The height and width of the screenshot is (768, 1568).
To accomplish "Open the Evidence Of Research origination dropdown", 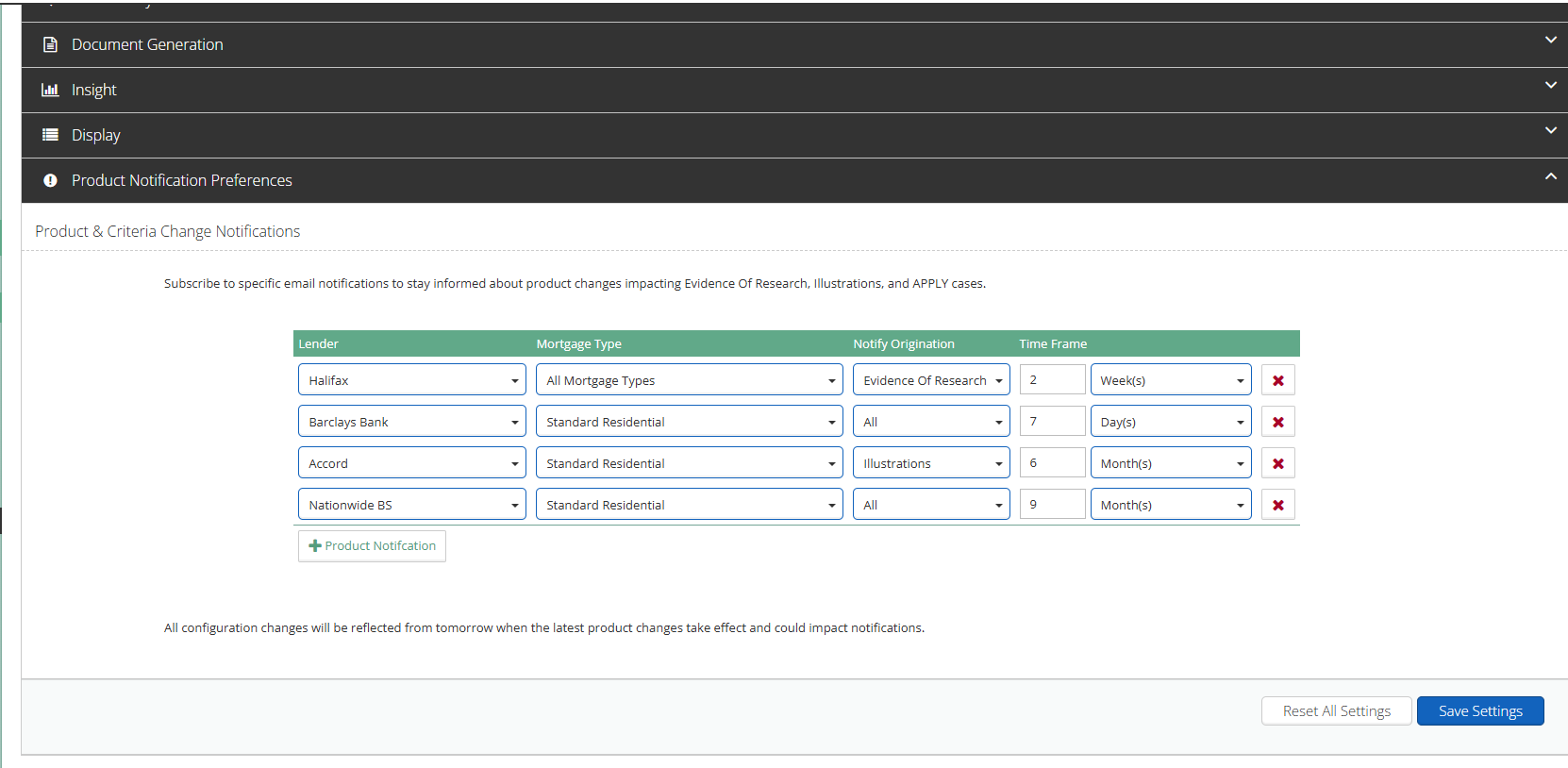I will pos(931,380).
